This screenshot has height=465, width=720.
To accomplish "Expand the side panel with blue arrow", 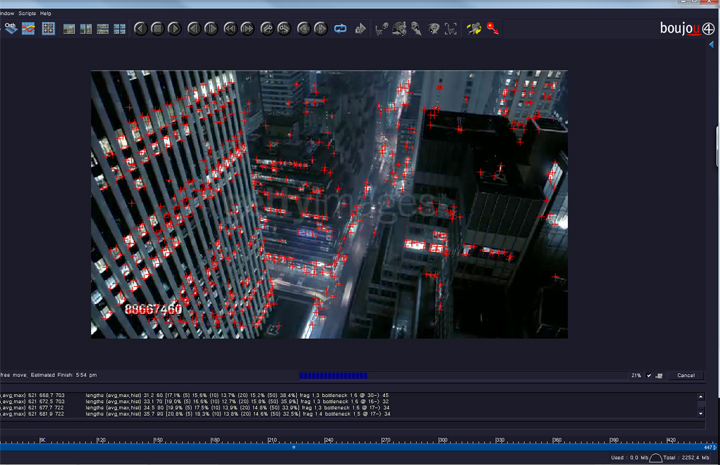I will pos(711,45).
